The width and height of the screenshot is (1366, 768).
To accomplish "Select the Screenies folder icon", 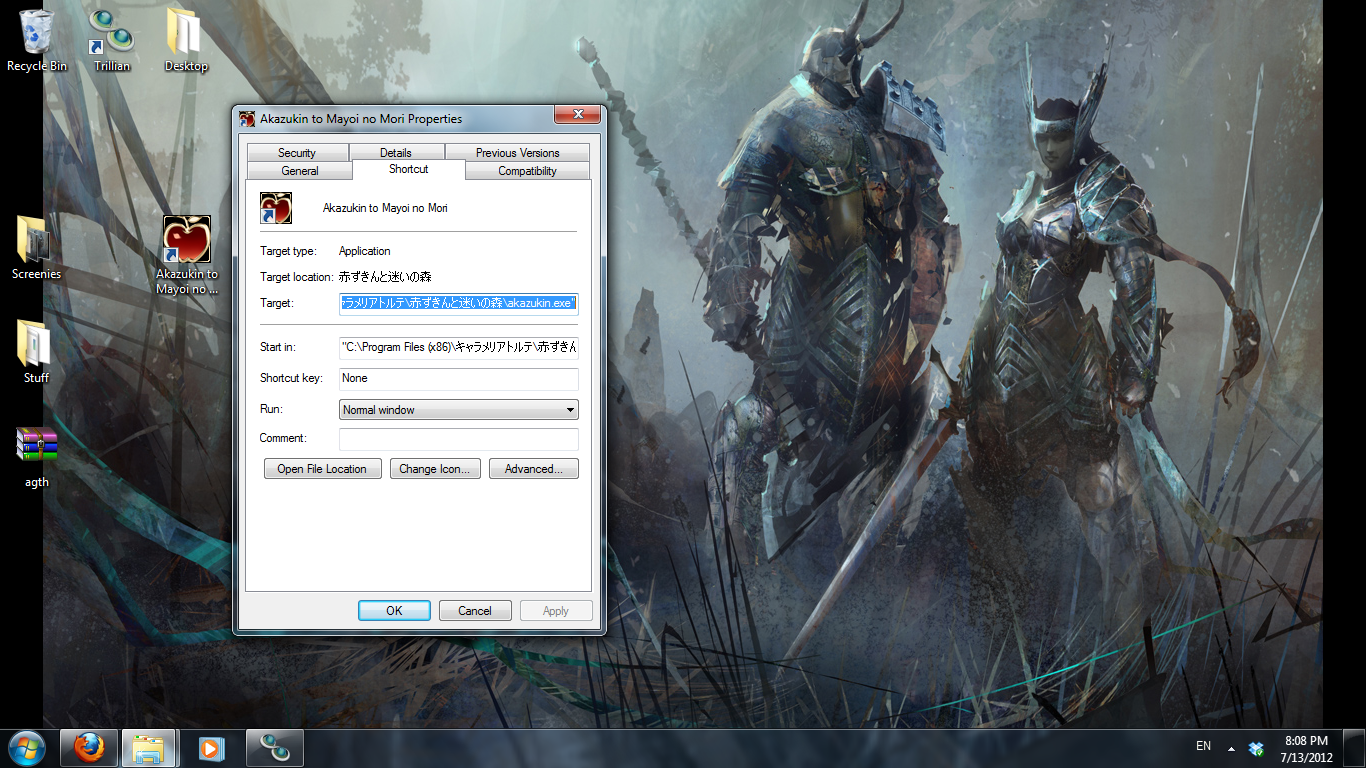I will click(36, 249).
